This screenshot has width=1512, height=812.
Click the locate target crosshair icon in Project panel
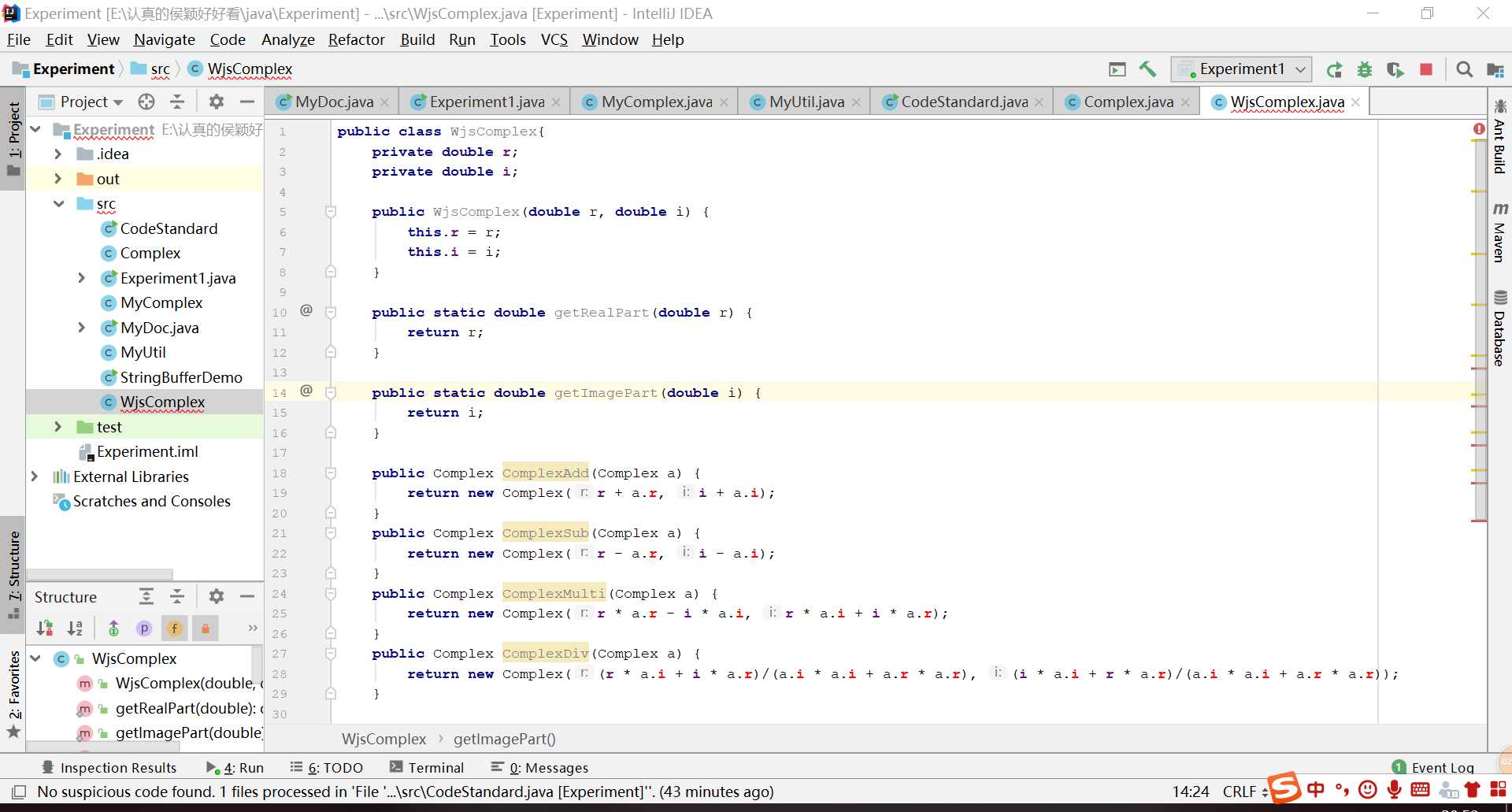pyautogui.click(x=146, y=102)
